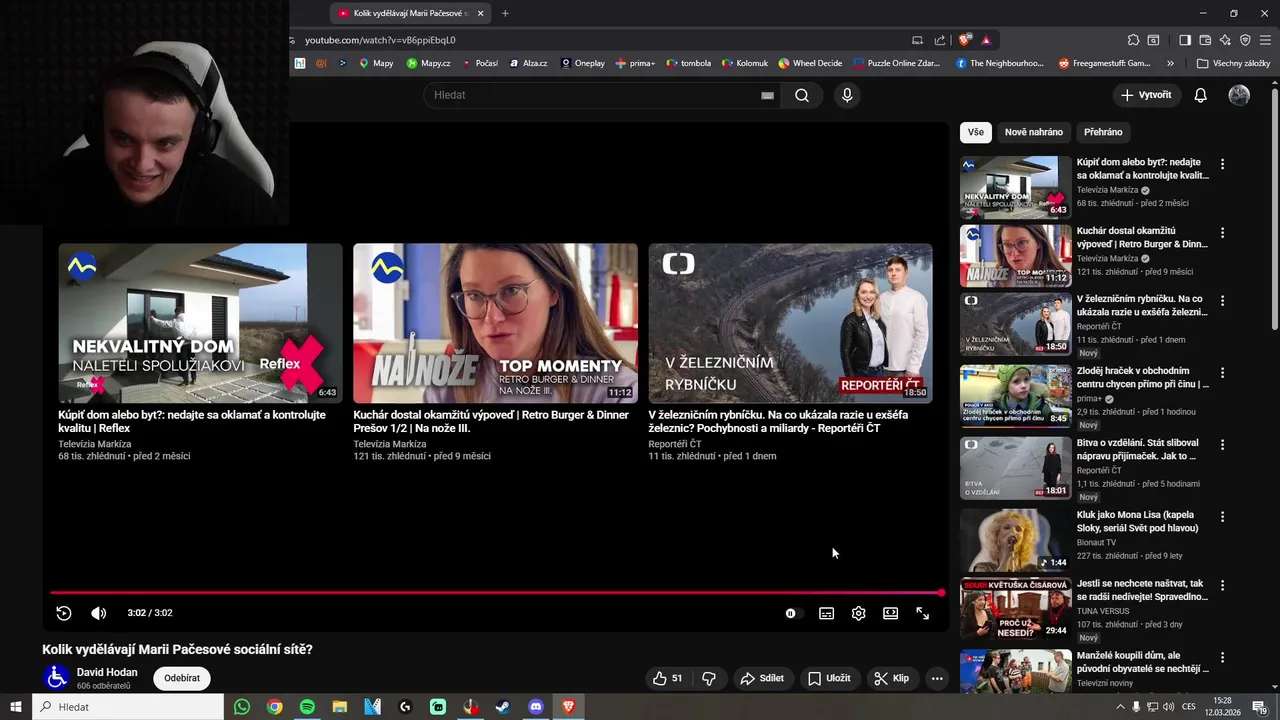The height and width of the screenshot is (720, 1280).
Task: Click the video progress bar end
Action: [x=940, y=593]
